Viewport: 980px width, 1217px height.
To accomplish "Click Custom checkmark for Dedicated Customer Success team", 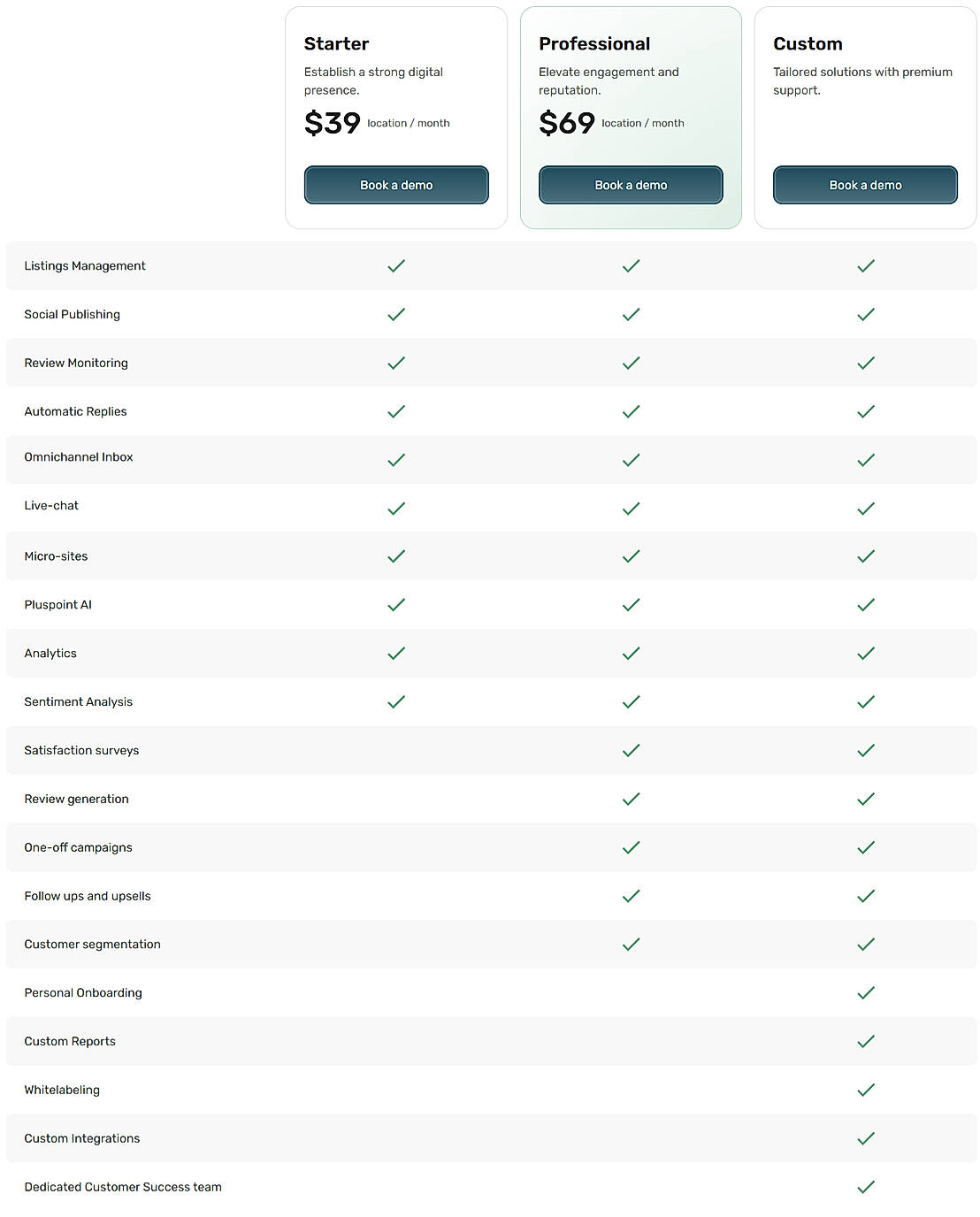I will [x=866, y=1187].
